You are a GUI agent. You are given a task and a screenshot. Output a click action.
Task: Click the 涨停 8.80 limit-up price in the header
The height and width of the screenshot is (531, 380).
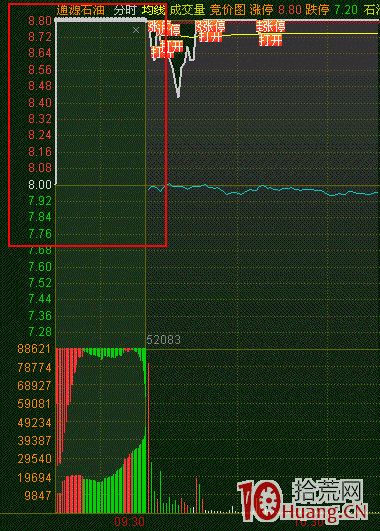pyautogui.click(x=276, y=10)
